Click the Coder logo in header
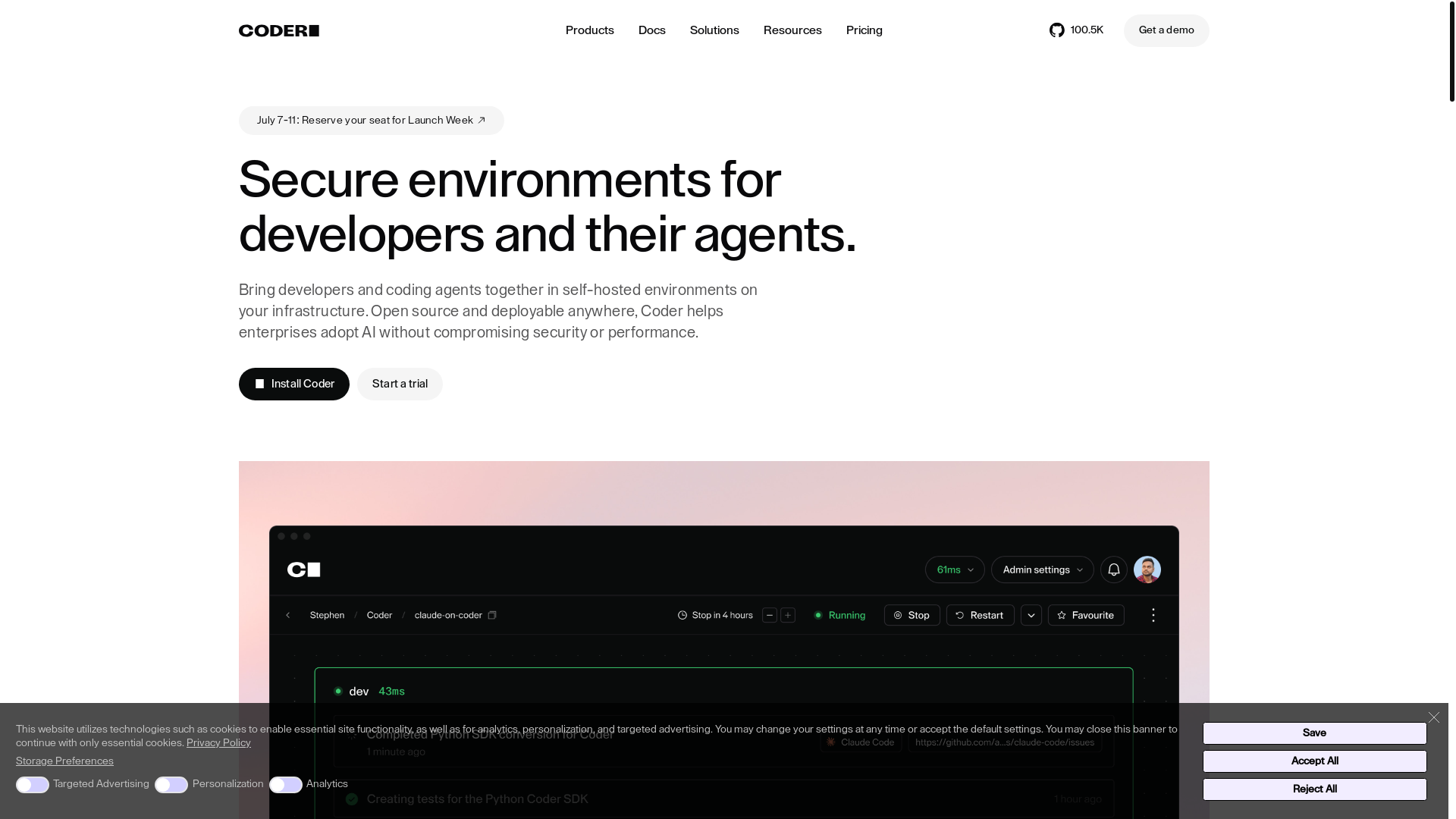This screenshot has width=1456, height=819. tap(278, 30)
